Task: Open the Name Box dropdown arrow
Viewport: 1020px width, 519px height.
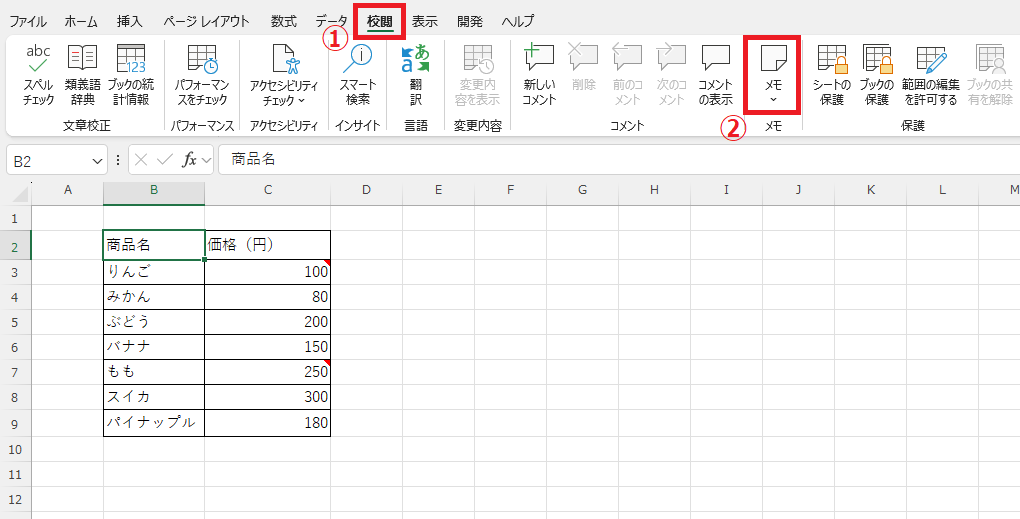Action: pyautogui.click(x=97, y=160)
